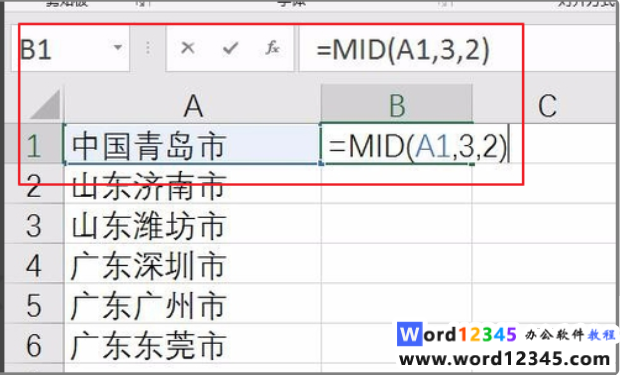The image size is (620, 375).
Task: Open Insert Function fx icon
Action: pos(272,48)
